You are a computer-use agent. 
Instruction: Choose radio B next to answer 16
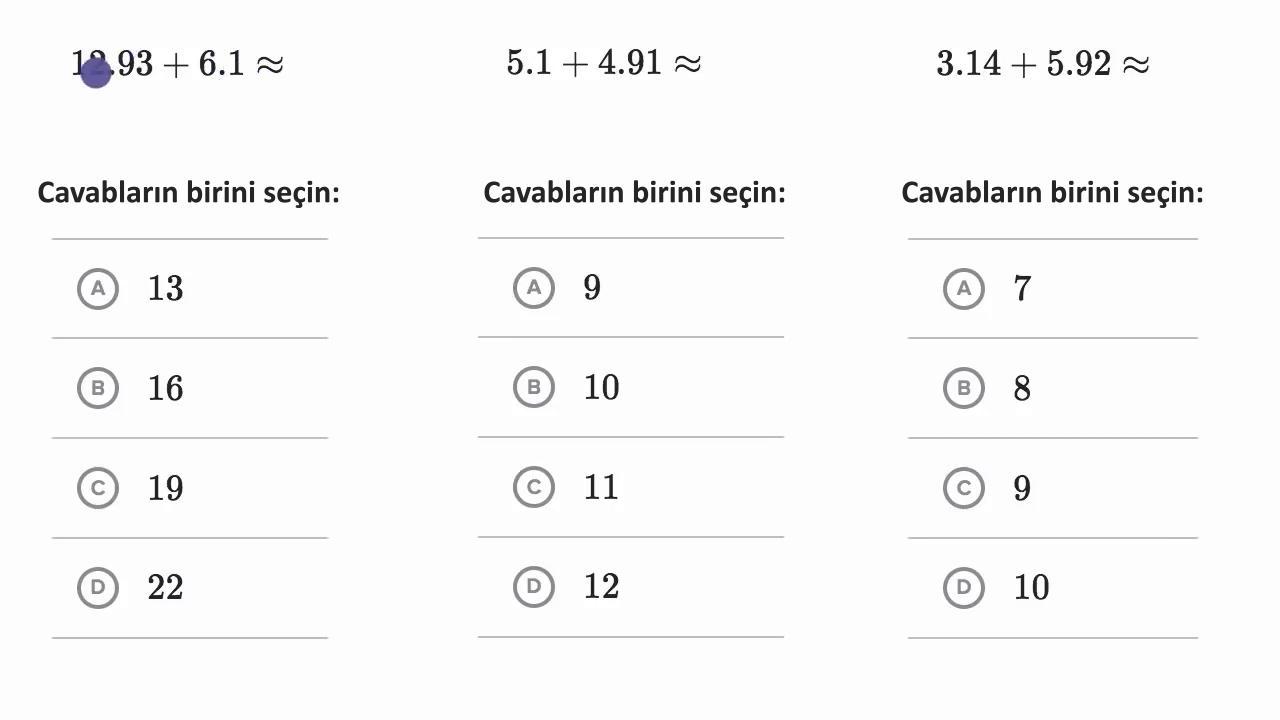[98, 388]
